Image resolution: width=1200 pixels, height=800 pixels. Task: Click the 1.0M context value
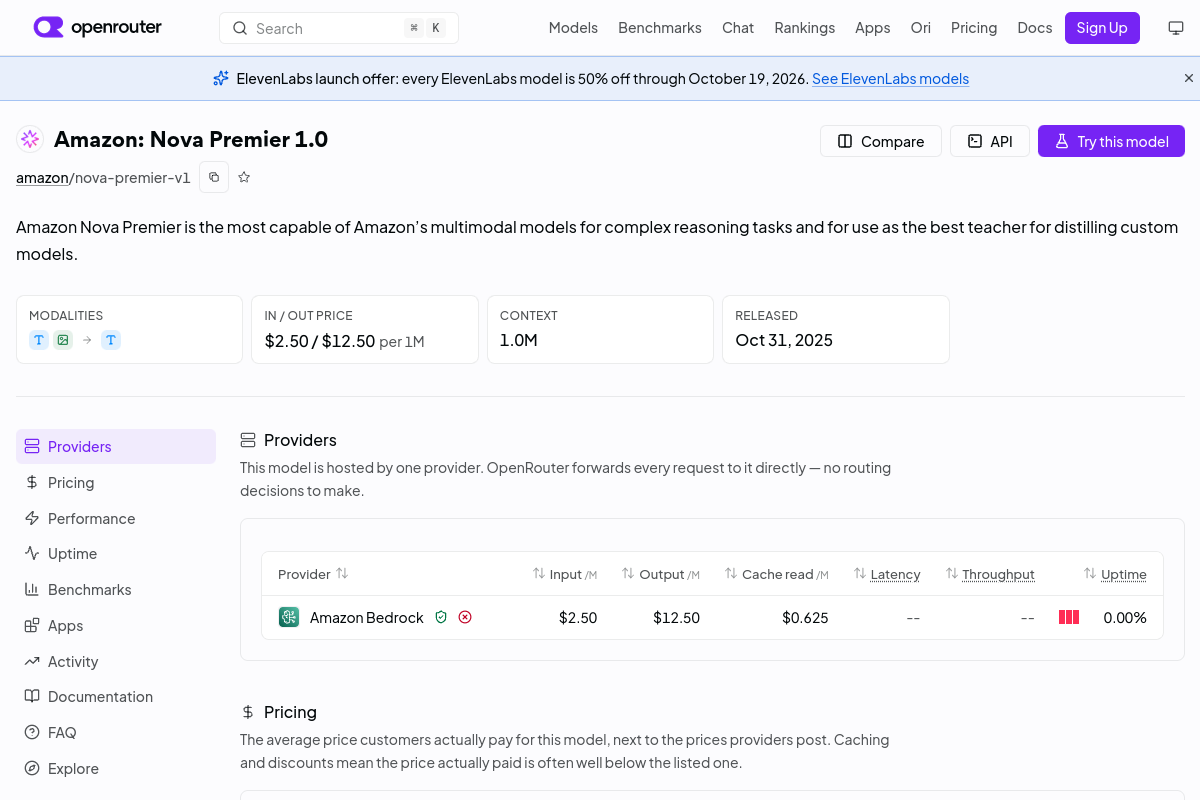(x=519, y=340)
